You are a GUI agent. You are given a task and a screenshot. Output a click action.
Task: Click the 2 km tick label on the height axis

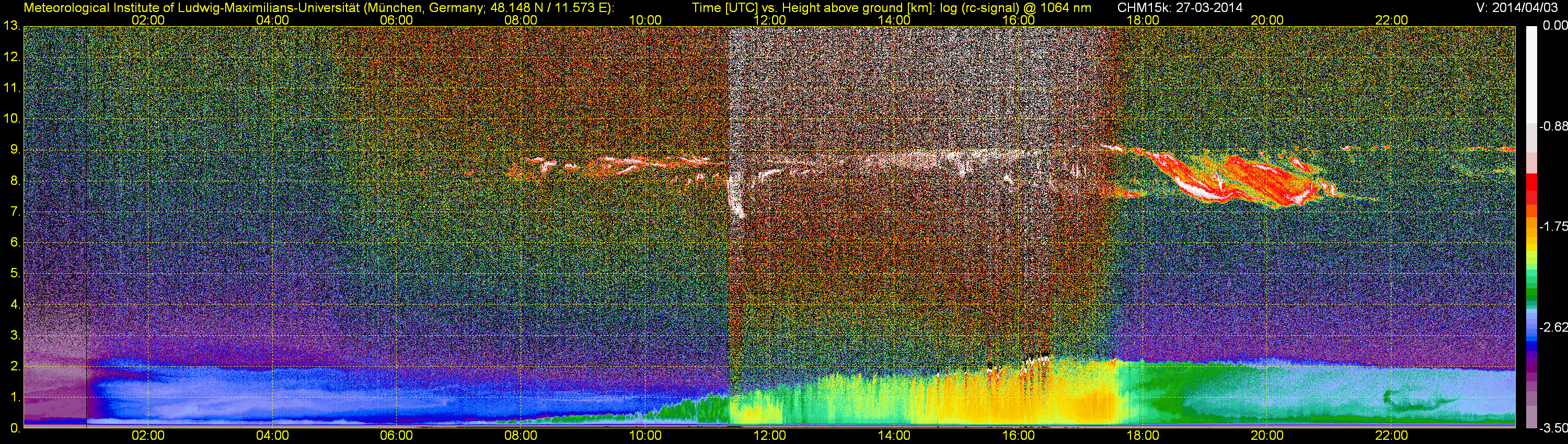point(15,366)
